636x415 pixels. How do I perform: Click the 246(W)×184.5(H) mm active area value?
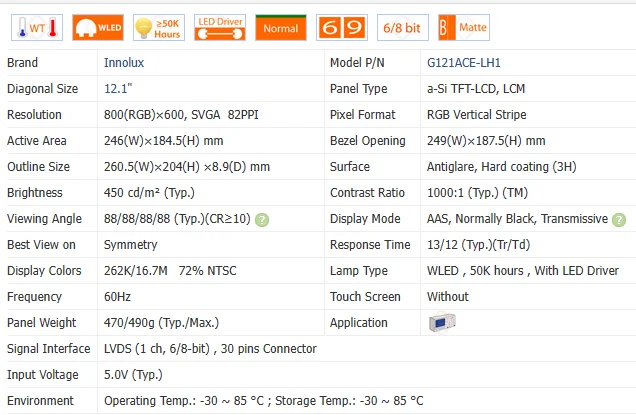tap(163, 141)
